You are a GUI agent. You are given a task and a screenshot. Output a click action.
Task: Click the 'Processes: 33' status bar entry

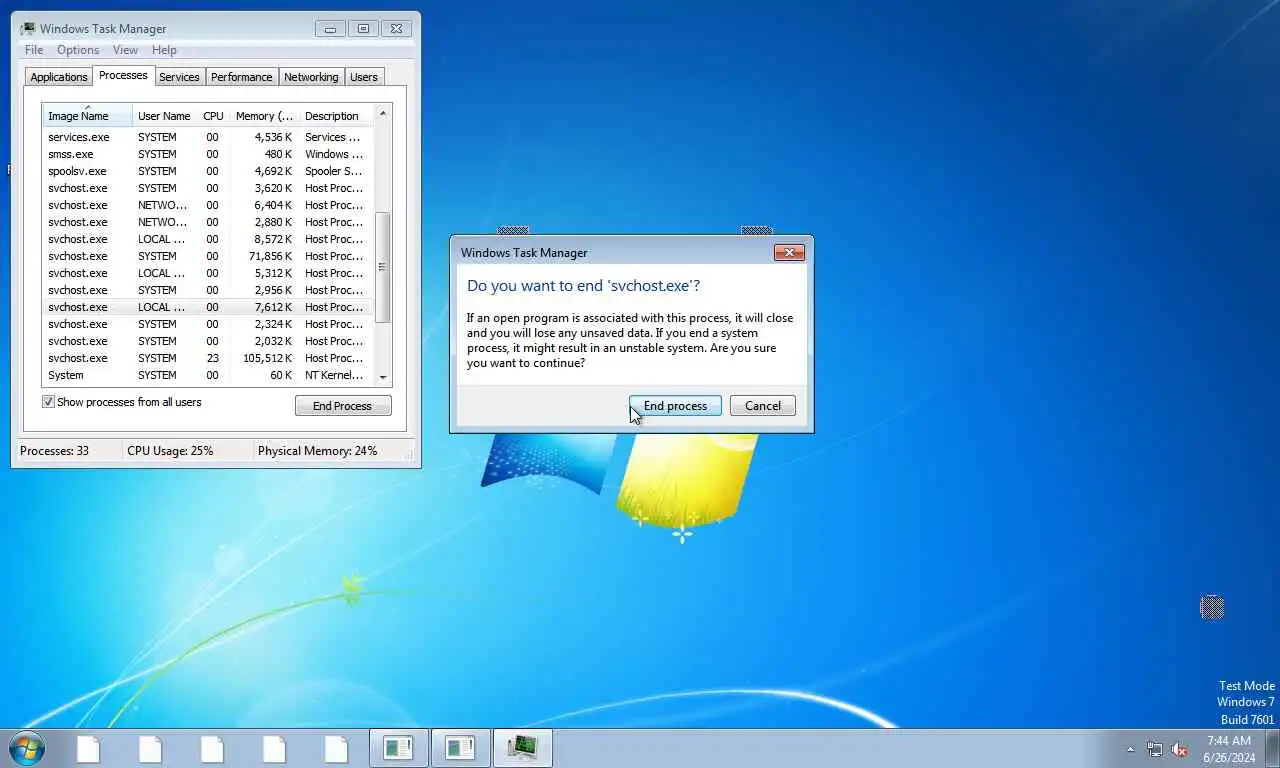pos(54,451)
